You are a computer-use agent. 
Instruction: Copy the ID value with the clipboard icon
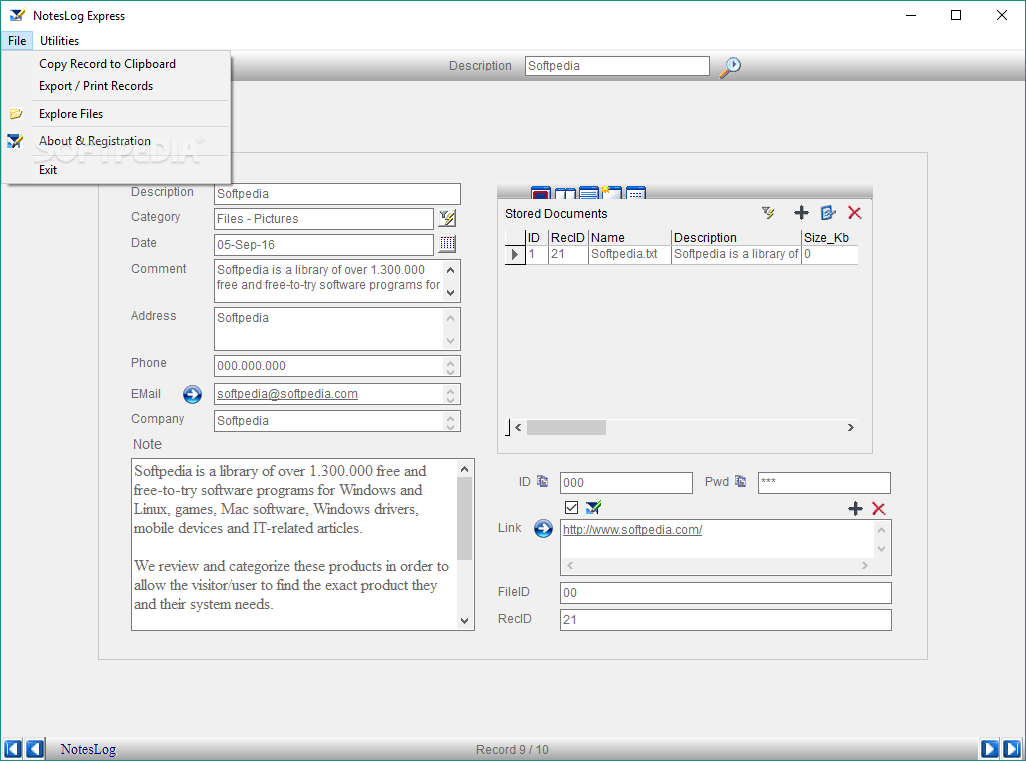pyautogui.click(x=542, y=481)
